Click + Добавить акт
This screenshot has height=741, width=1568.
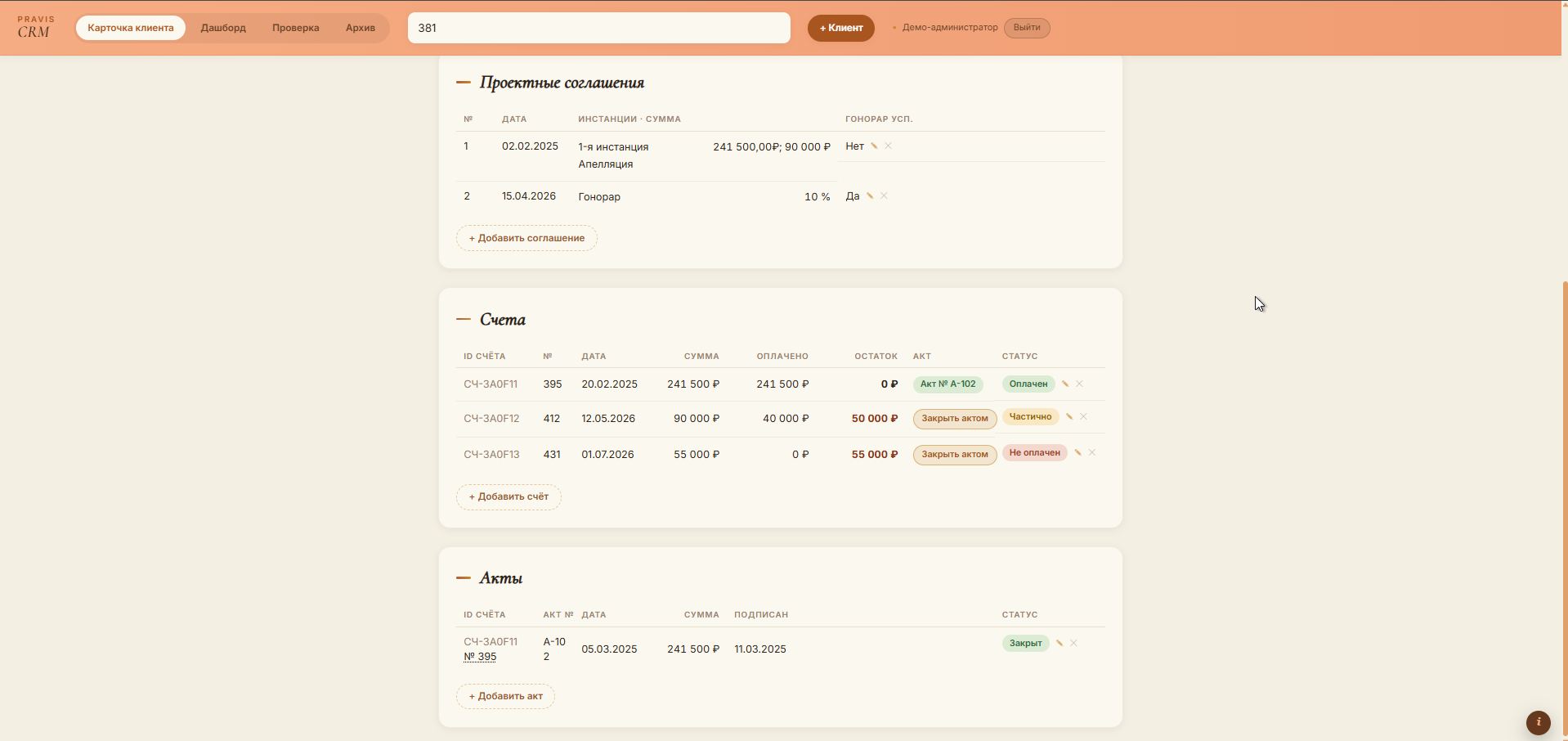coord(505,696)
